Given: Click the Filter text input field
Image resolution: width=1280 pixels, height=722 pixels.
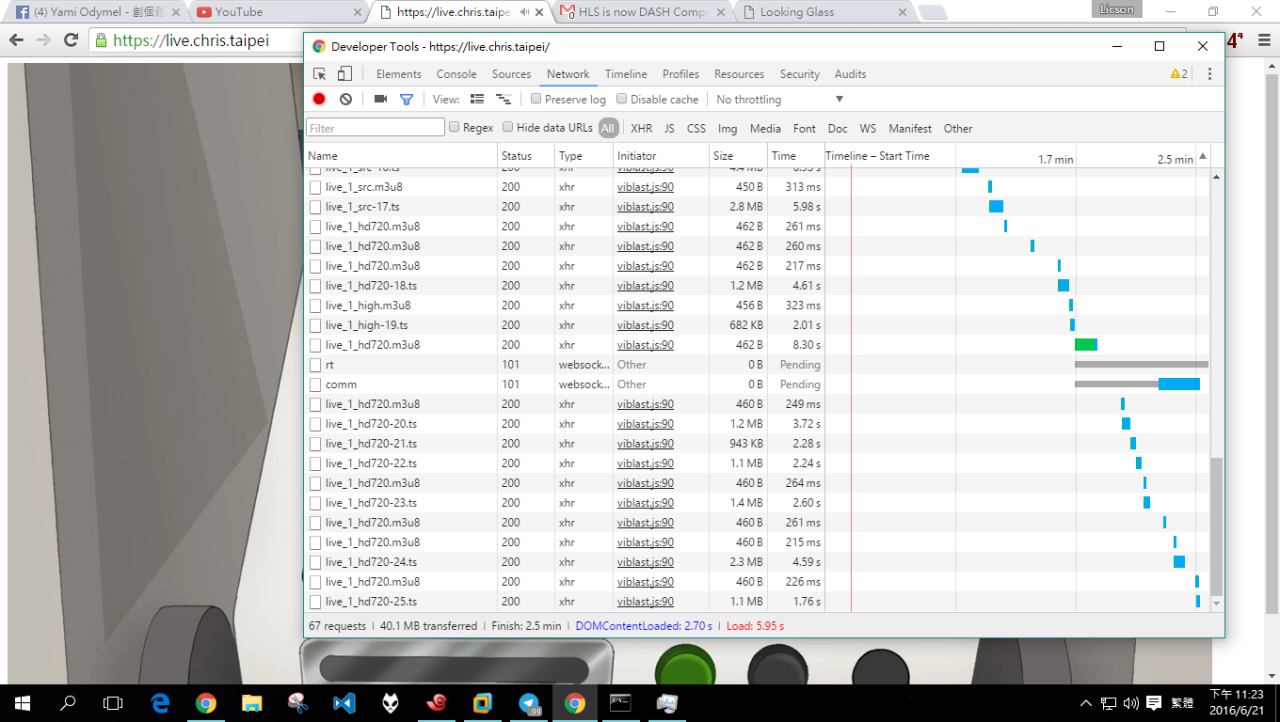Looking at the screenshot, I should tap(375, 128).
